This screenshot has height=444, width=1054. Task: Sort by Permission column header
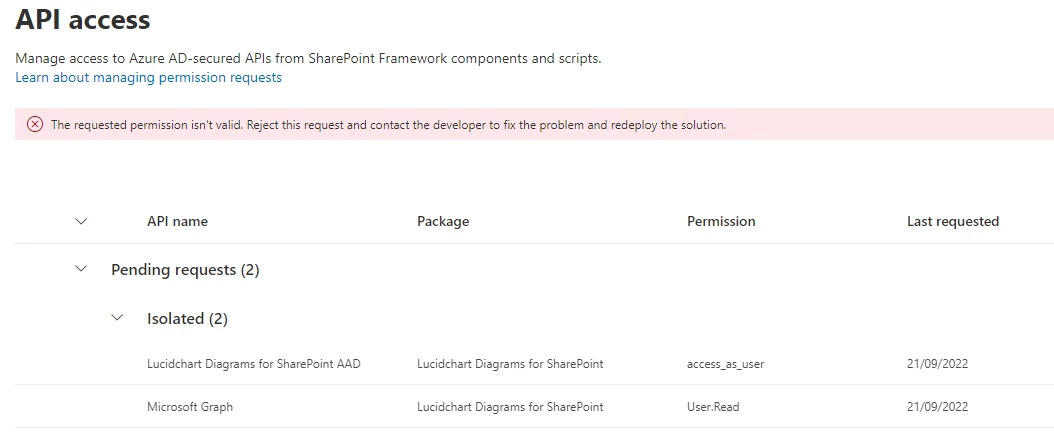(721, 221)
